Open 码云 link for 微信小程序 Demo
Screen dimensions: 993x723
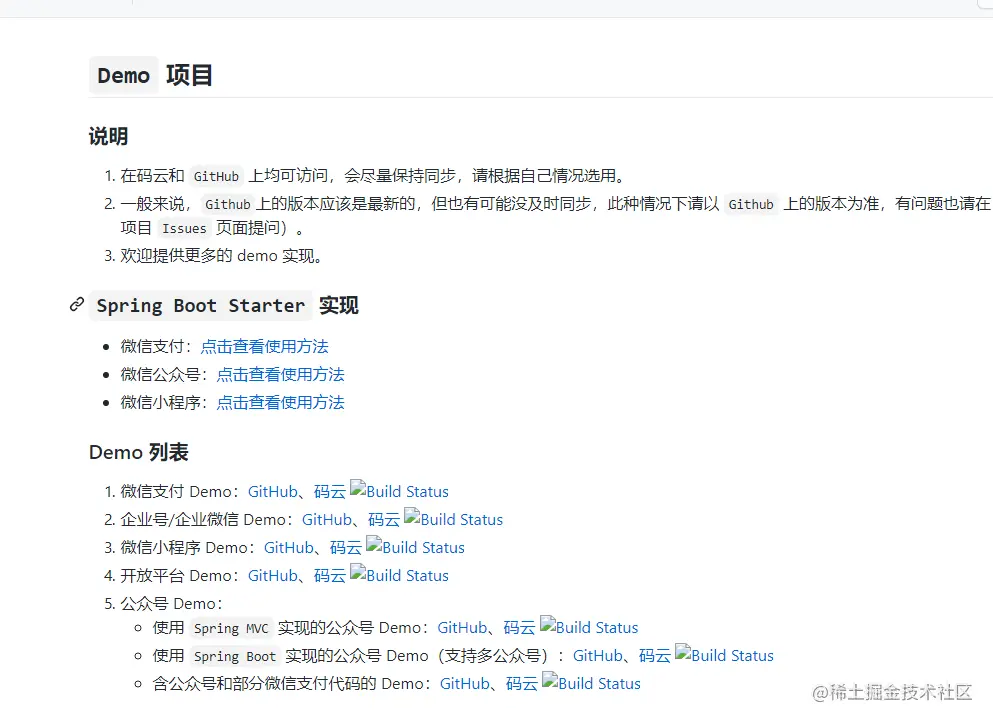[x=346, y=548]
